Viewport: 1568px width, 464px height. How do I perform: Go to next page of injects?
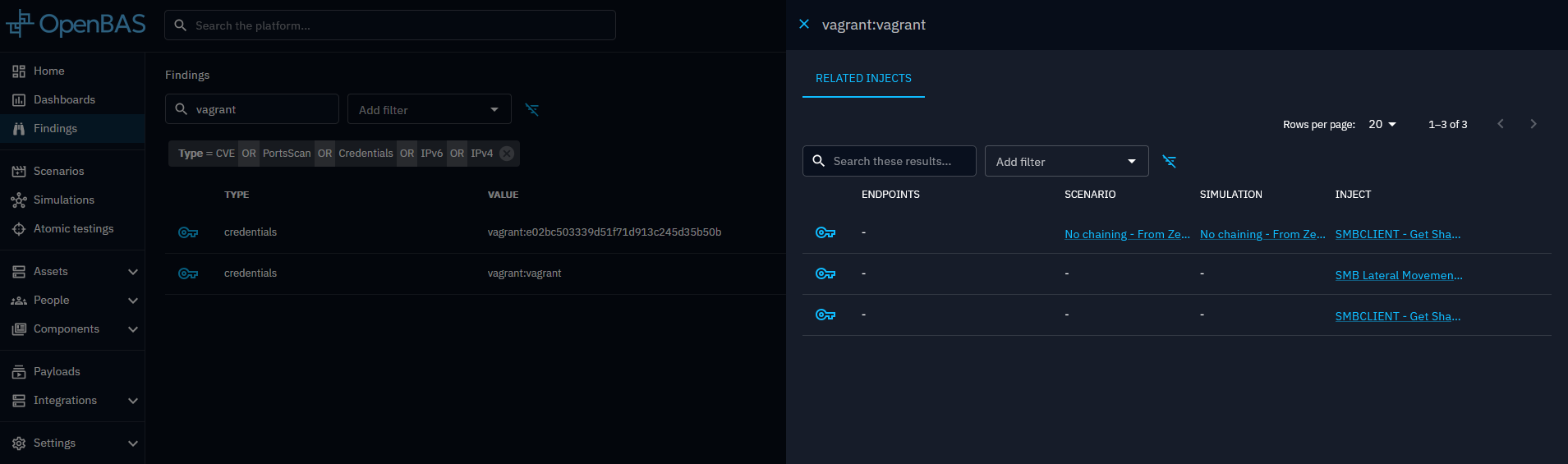pyautogui.click(x=1533, y=124)
